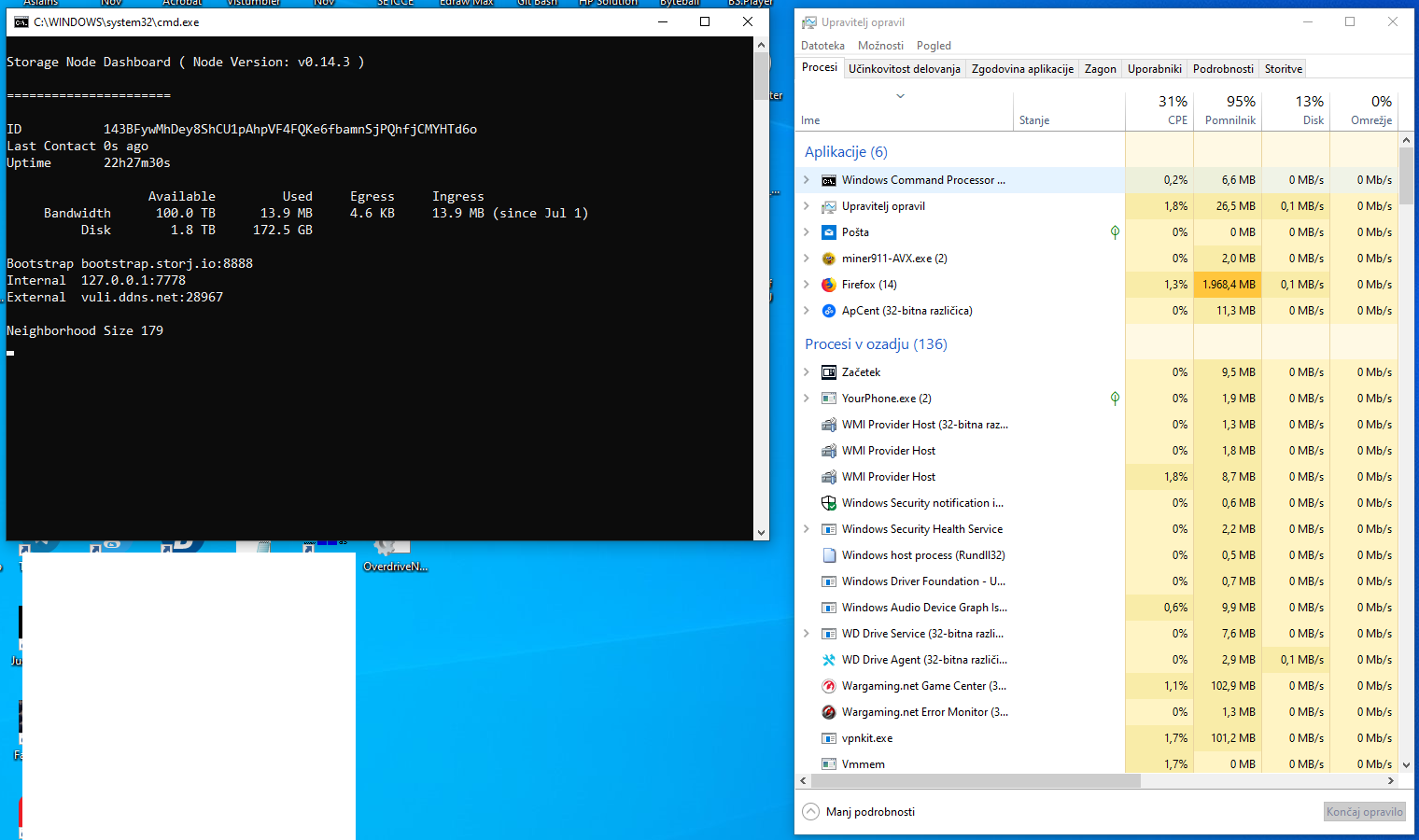Expand the Windows Security Health Service row
Screen dimensions: 1419x840
(x=807, y=529)
